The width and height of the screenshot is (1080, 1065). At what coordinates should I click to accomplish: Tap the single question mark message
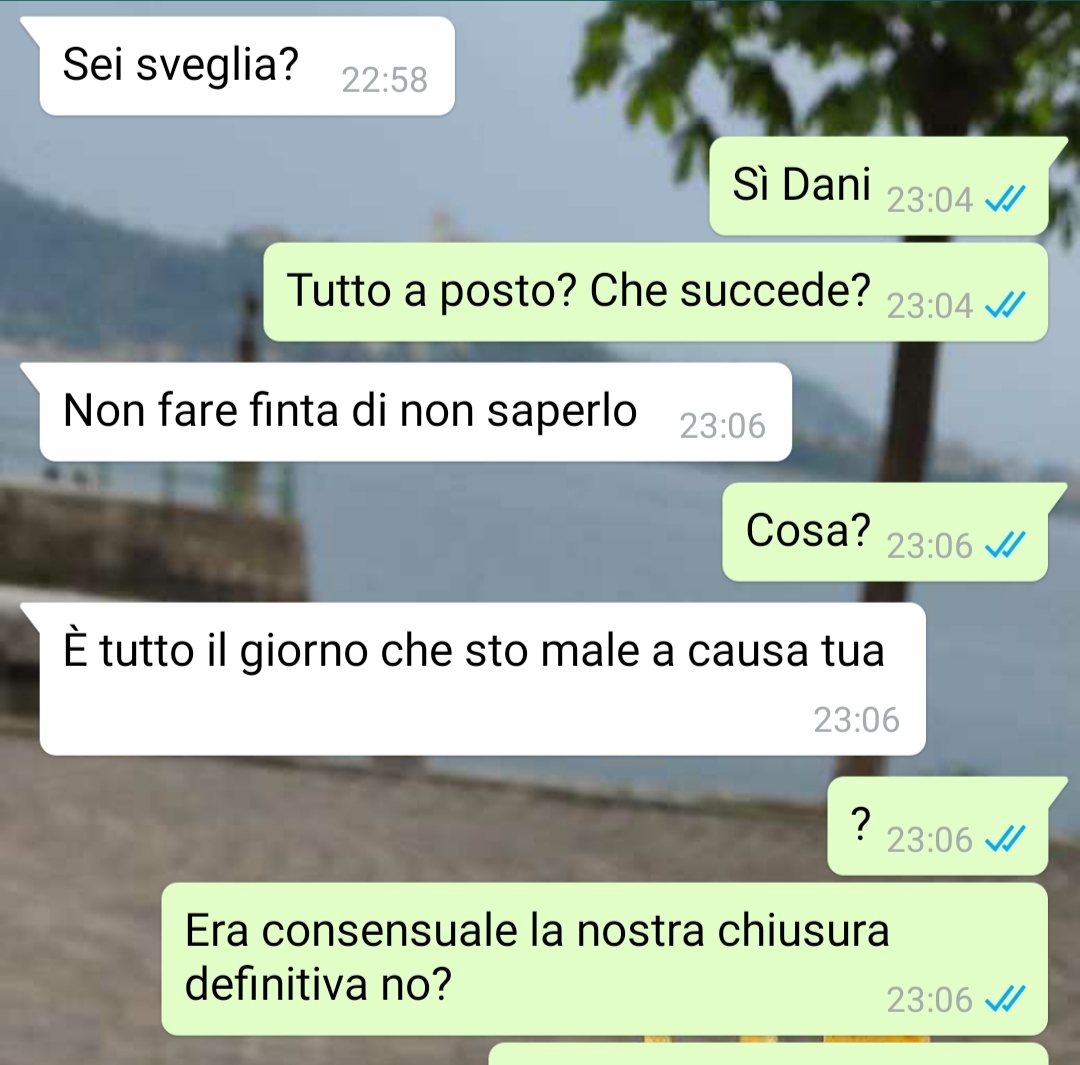[x=937, y=826]
